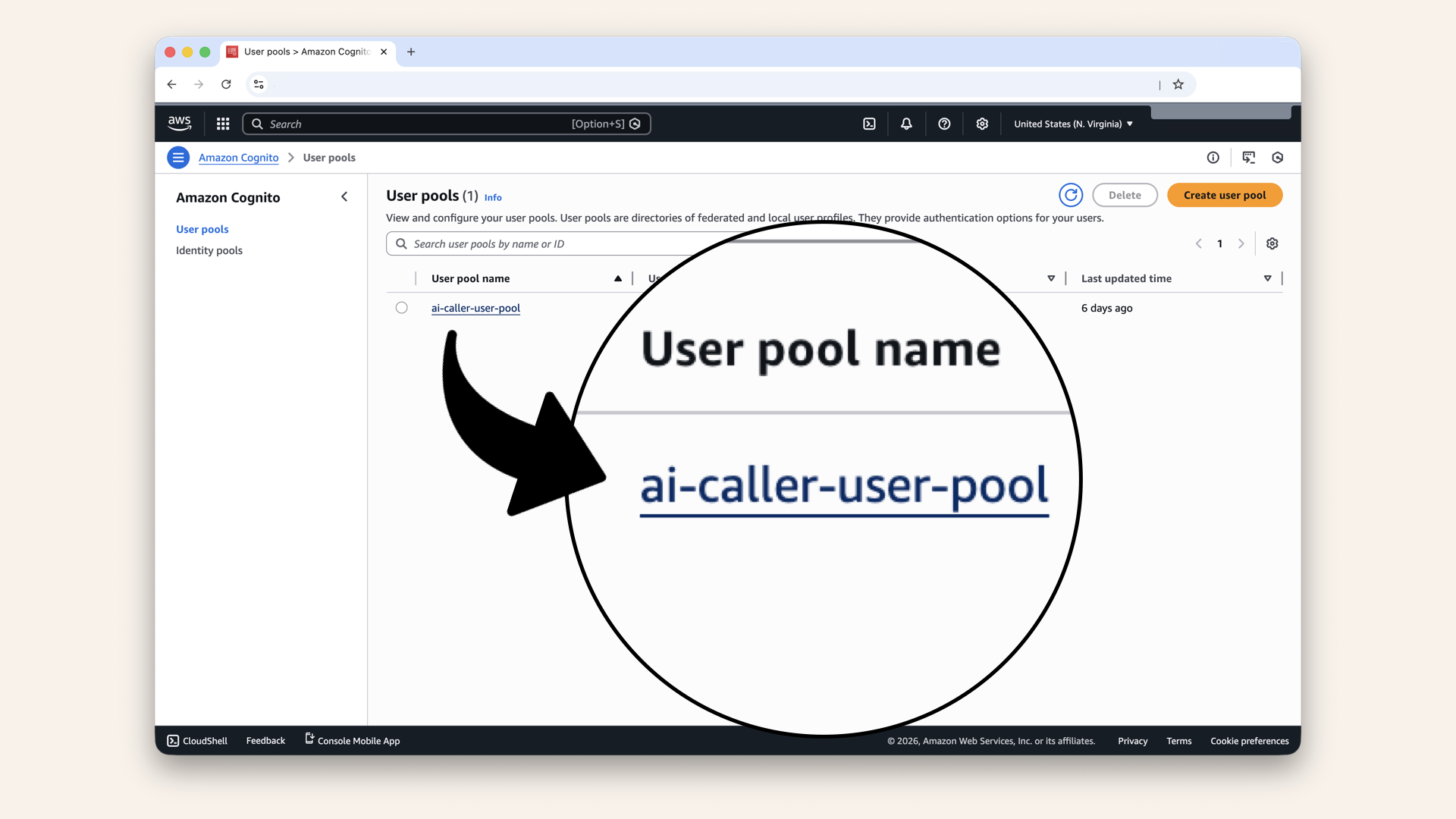
Task: Open the AWS services grid menu
Action: [222, 123]
